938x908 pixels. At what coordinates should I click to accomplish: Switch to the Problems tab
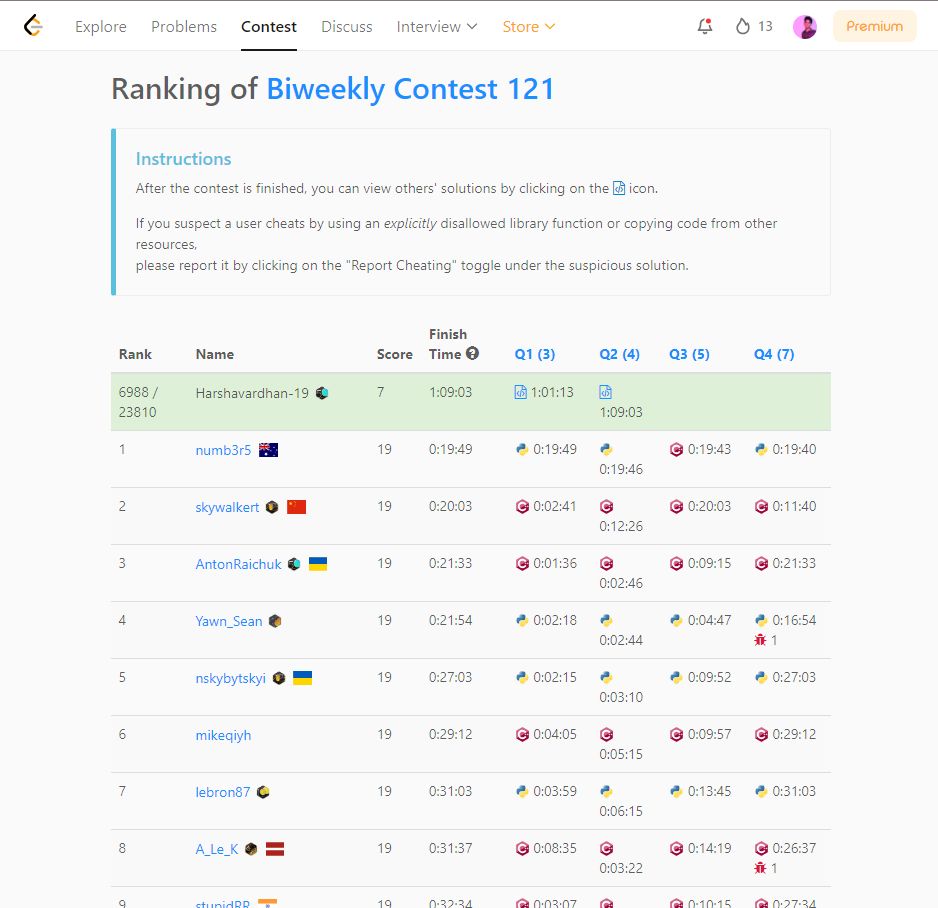(184, 27)
